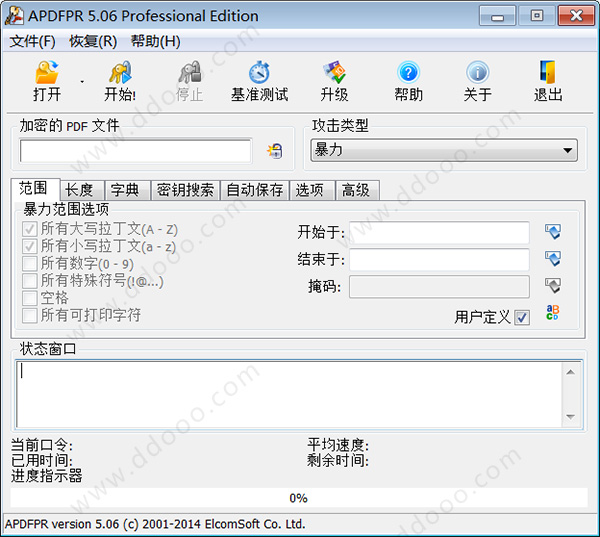Toggle 所有小写拉丁文(a - z) checkbox

[x=29, y=246]
